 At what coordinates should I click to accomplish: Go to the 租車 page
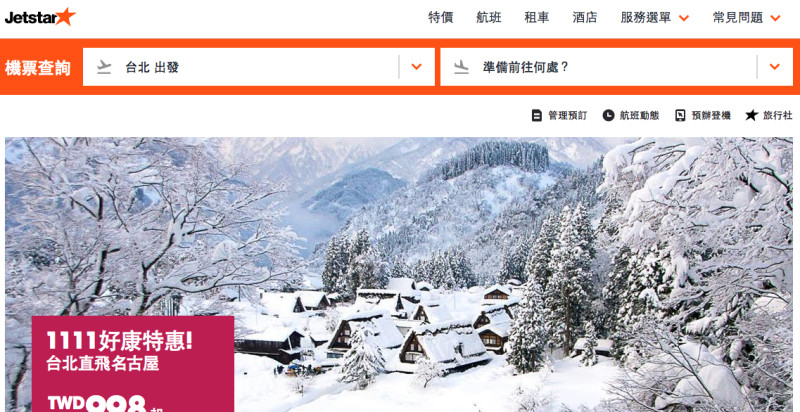coord(537,18)
